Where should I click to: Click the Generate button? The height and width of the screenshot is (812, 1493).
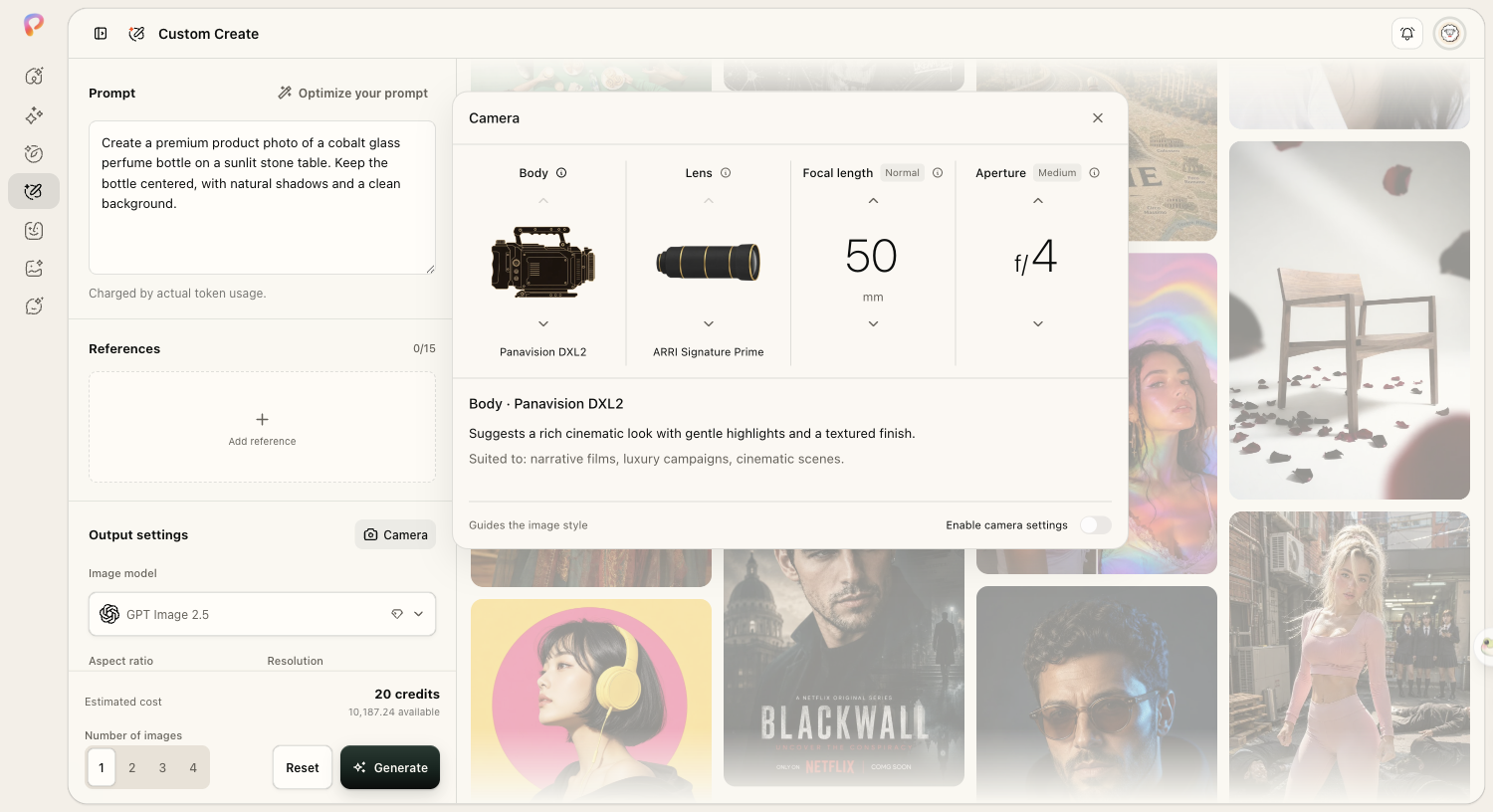[390, 768]
